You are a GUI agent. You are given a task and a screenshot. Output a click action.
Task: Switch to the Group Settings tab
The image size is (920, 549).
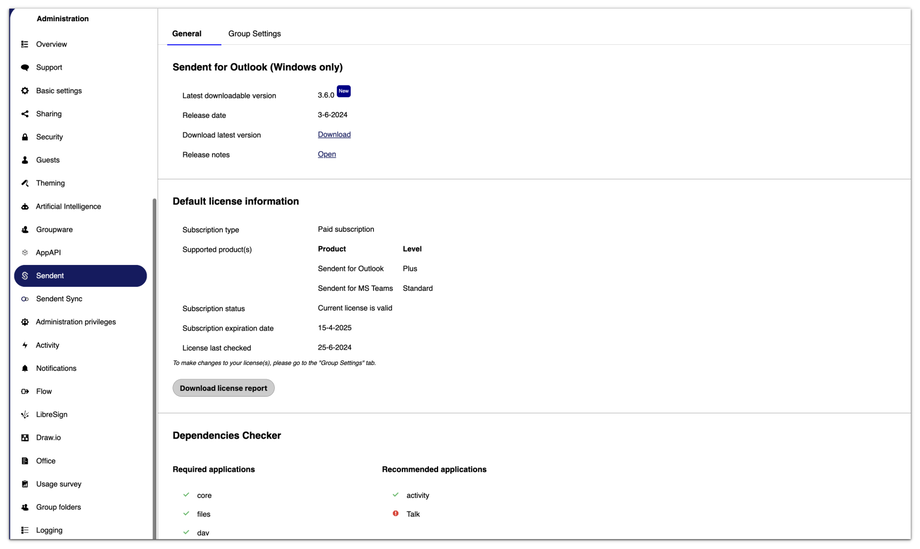[x=254, y=34]
